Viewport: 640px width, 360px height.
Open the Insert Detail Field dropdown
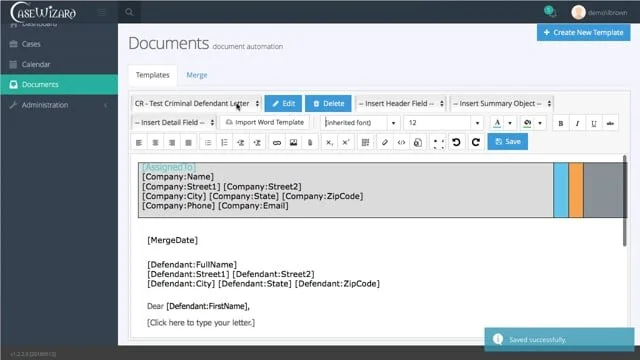pyautogui.click(x=174, y=122)
